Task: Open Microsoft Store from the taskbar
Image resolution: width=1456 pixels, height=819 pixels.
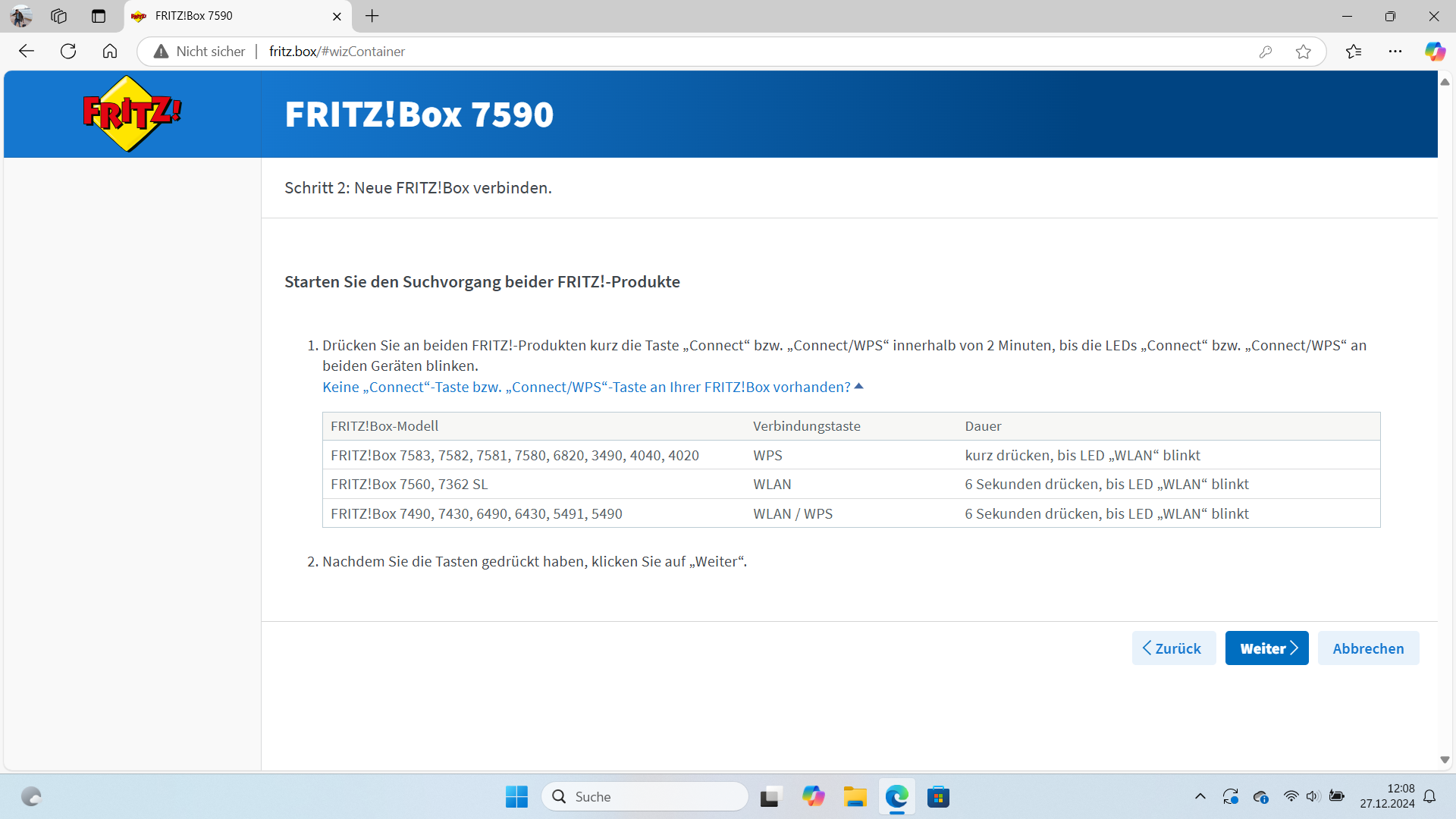Action: pyautogui.click(x=938, y=796)
